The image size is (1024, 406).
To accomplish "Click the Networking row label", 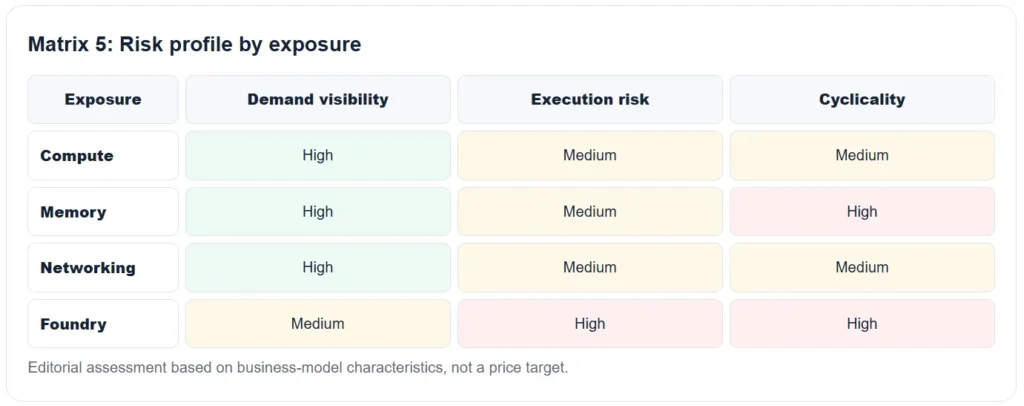I will 103,268.
